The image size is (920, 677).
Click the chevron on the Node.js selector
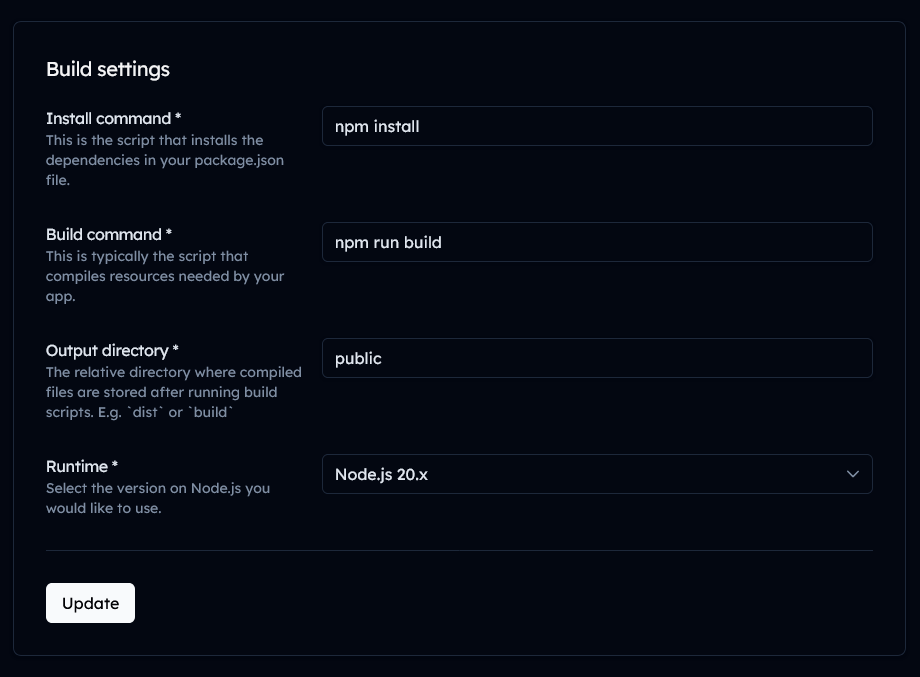coord(852,474)
